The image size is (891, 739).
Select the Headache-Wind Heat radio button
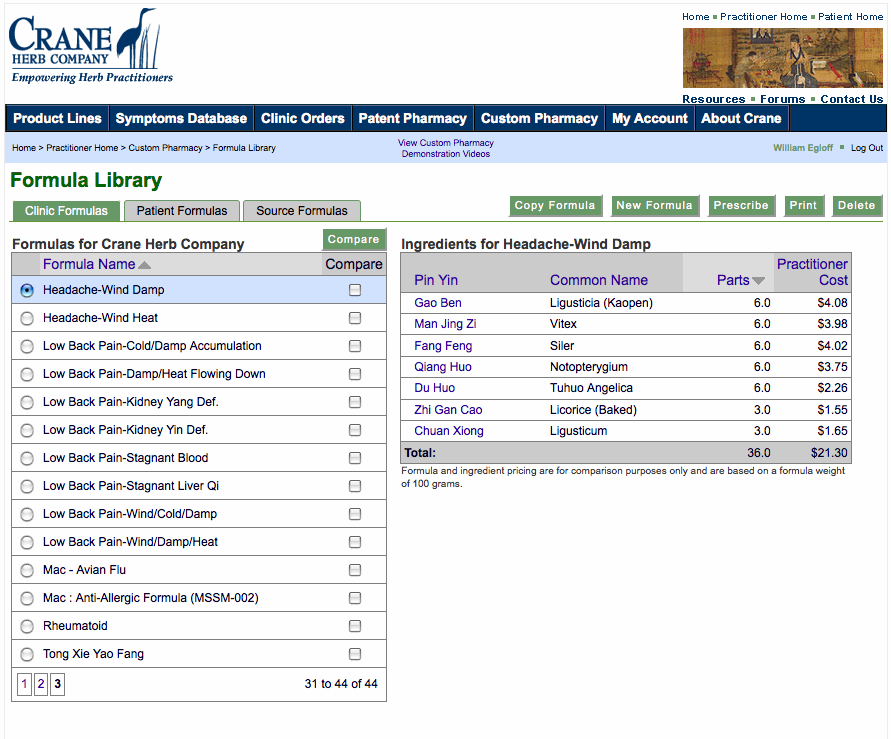click(27, 318)
